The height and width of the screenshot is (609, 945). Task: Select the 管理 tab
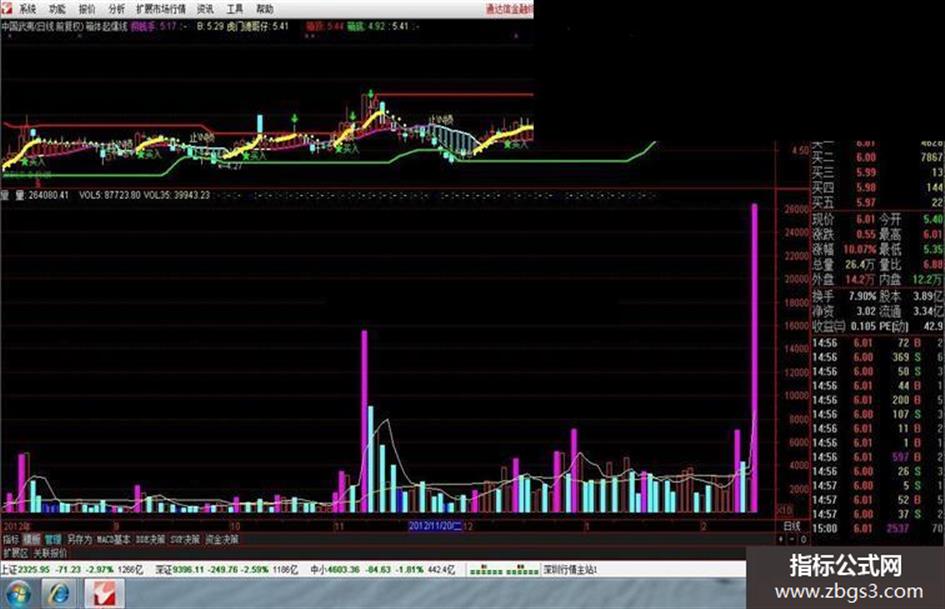pos(53,540)
